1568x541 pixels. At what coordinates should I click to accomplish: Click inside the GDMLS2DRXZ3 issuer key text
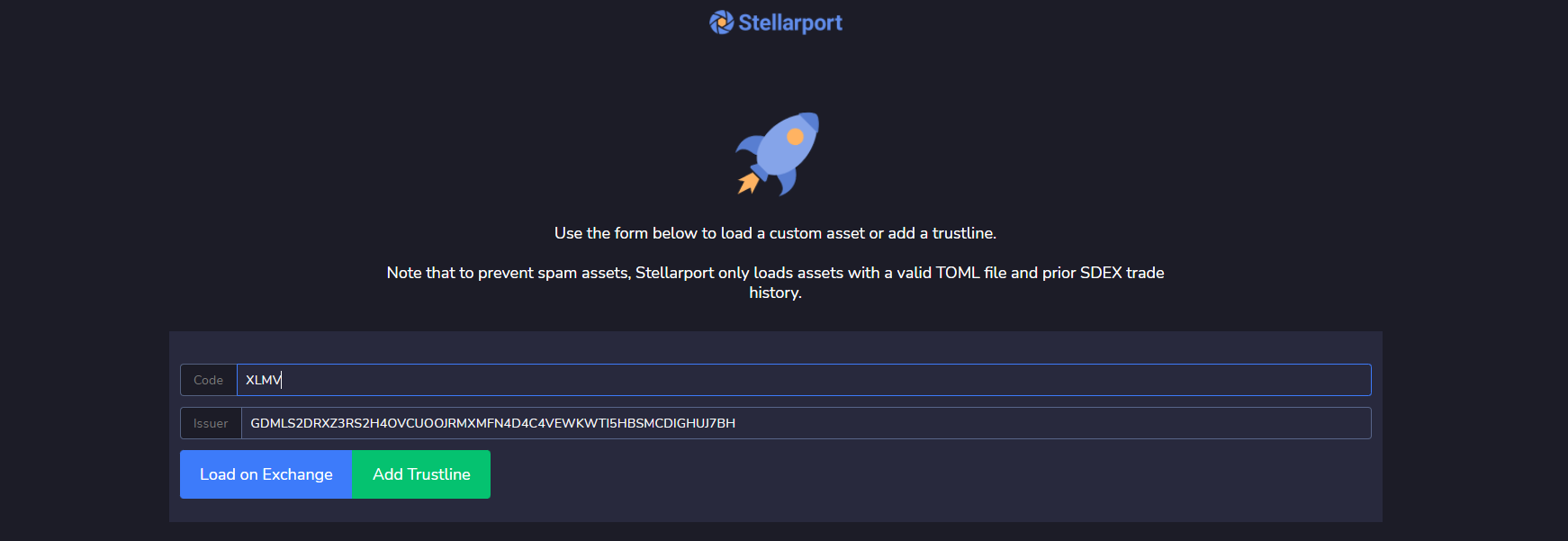(x=492, y=423)
